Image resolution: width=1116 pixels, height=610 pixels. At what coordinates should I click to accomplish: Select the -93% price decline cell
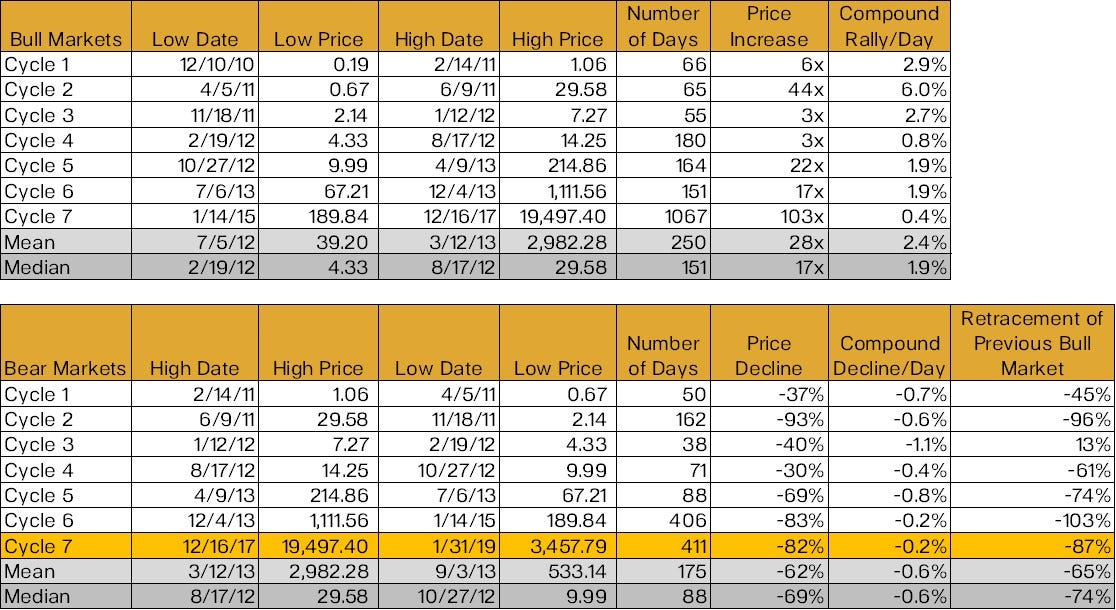point(769,419)
